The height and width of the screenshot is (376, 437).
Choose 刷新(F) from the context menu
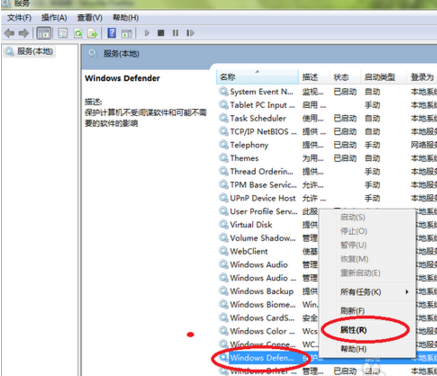352,311
